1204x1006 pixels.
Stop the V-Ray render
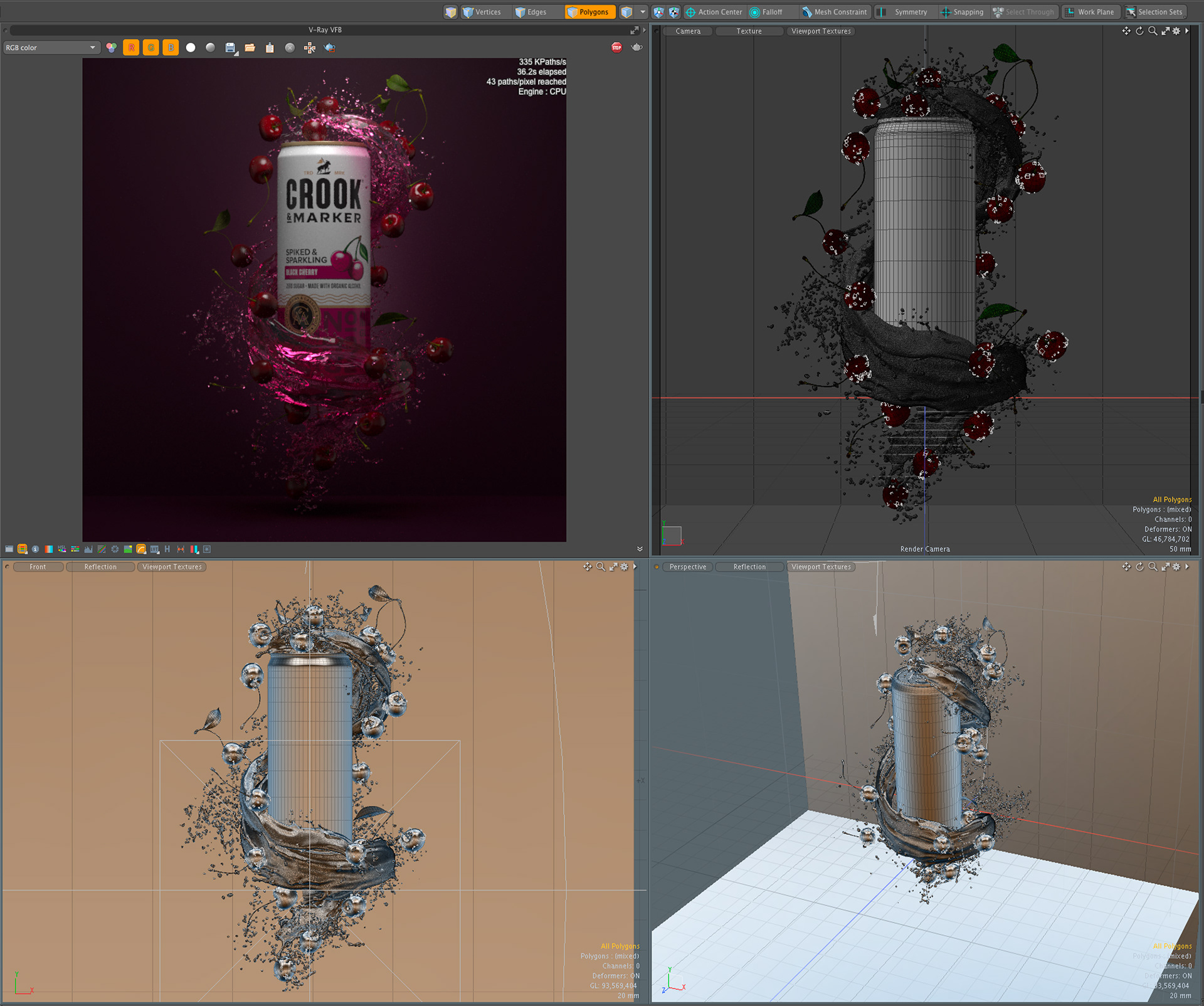click(616, 48)
